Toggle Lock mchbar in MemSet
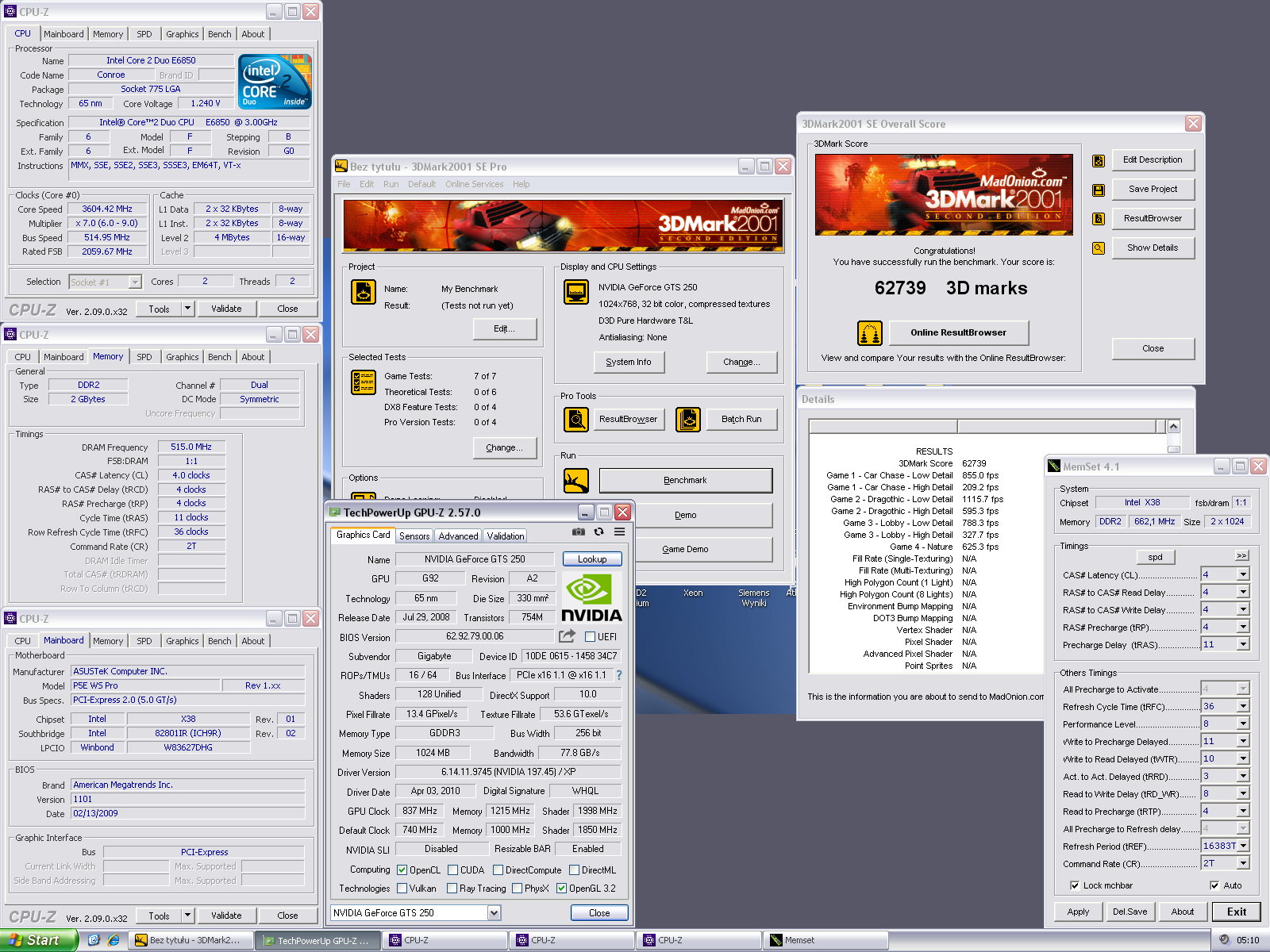 click(x=1075, y=885)
